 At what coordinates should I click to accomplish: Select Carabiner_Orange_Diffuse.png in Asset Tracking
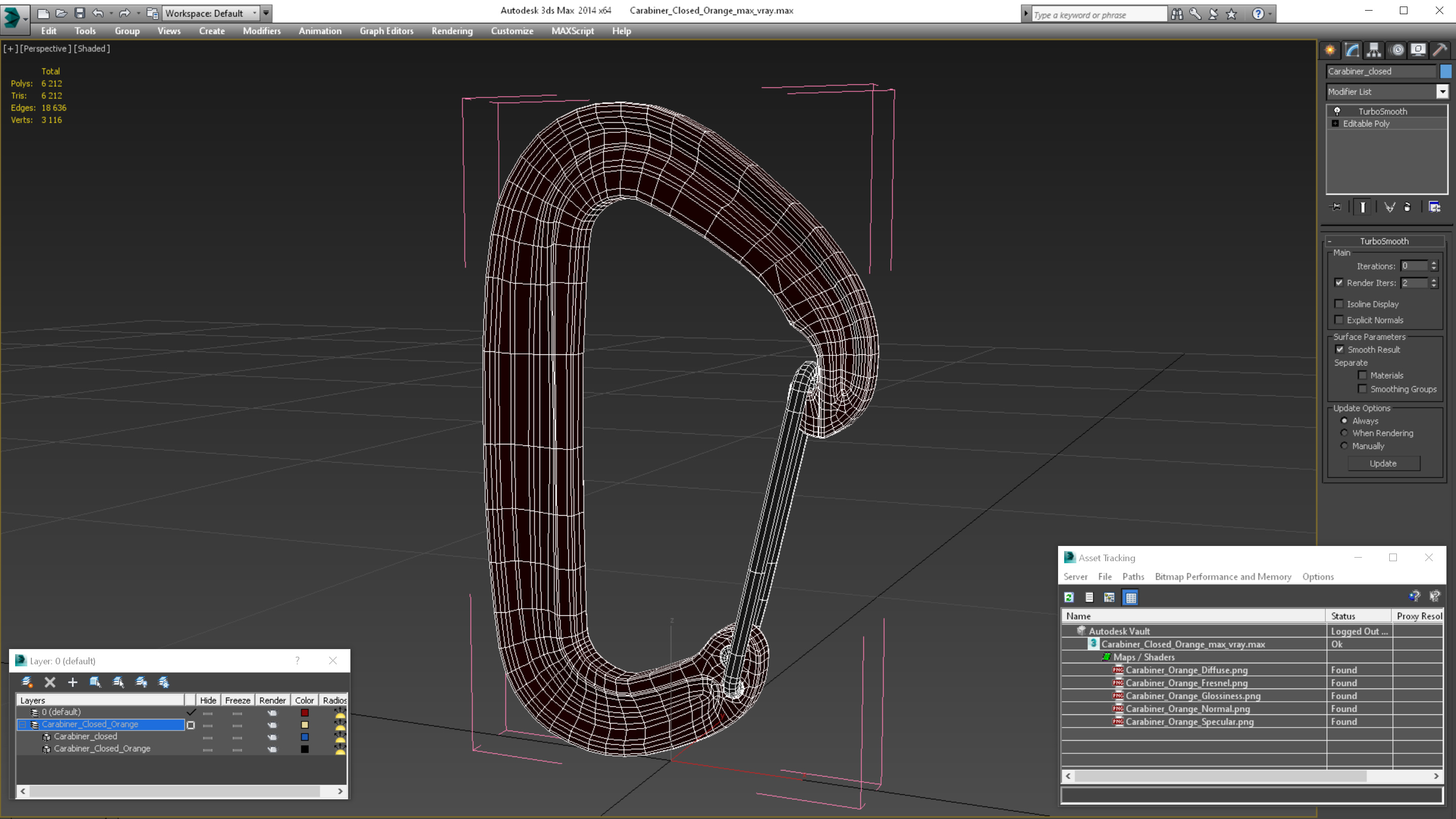click(x=1187, y=670)
